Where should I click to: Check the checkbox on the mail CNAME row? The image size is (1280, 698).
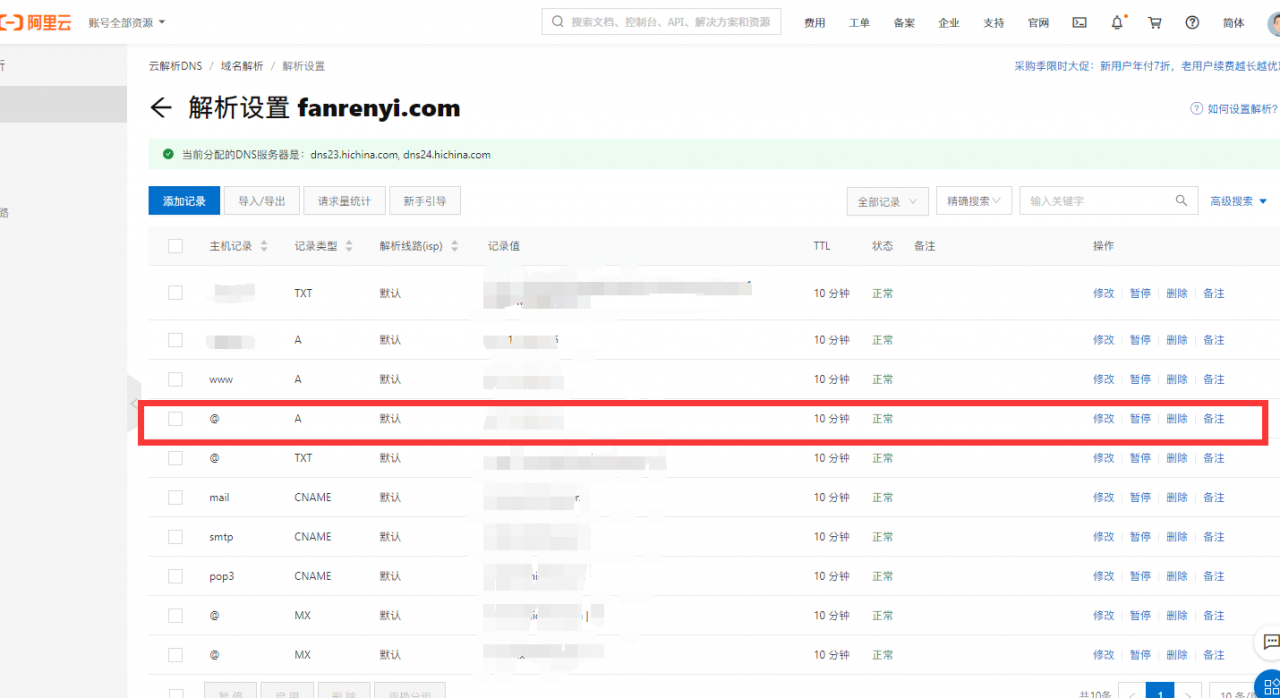tap(175, 497)
